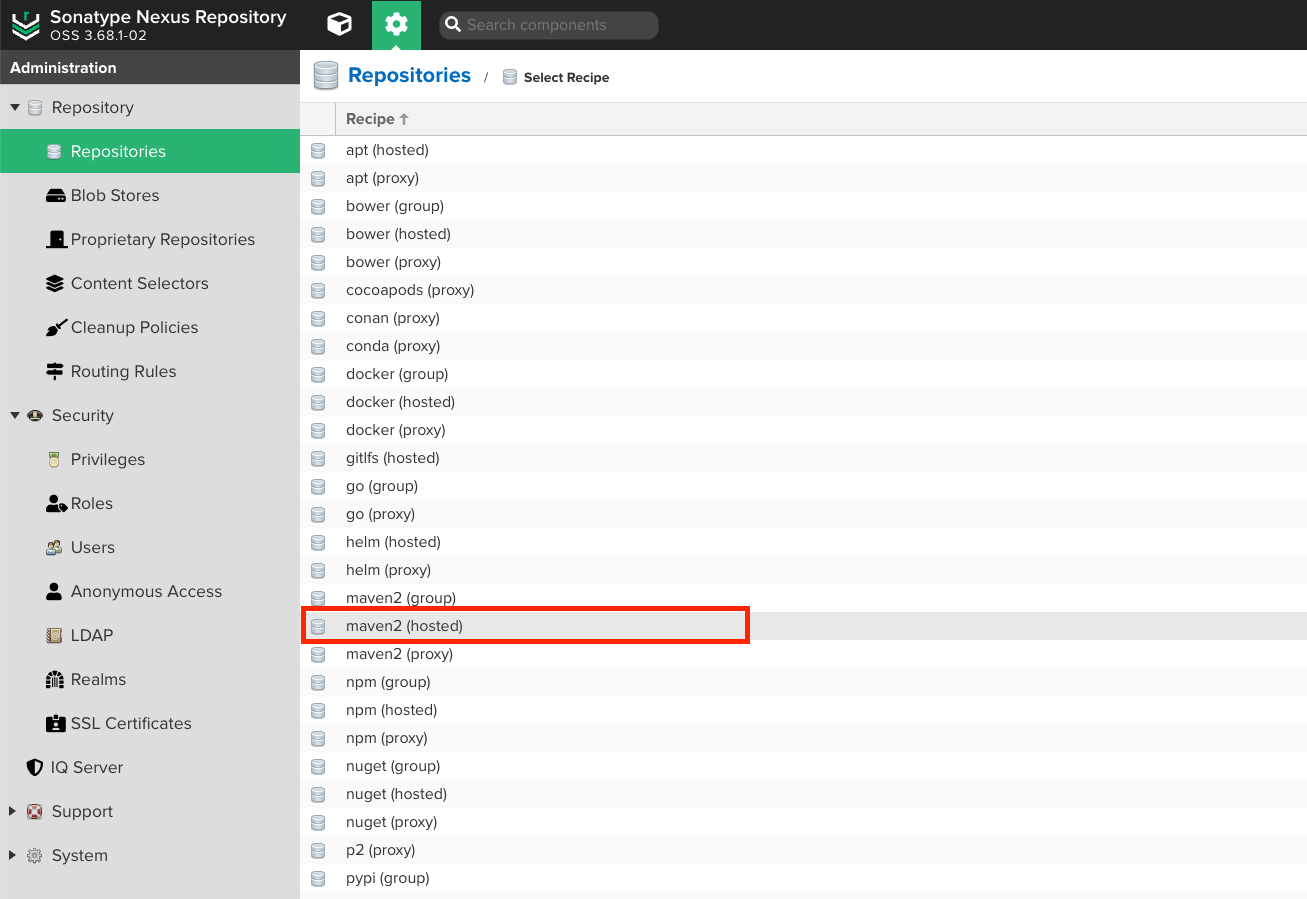Image resolution: width=1307 pixels, height=899 pixels.
Task: Pick the nuget (proxy) recipe
Action: click(803, 822)
